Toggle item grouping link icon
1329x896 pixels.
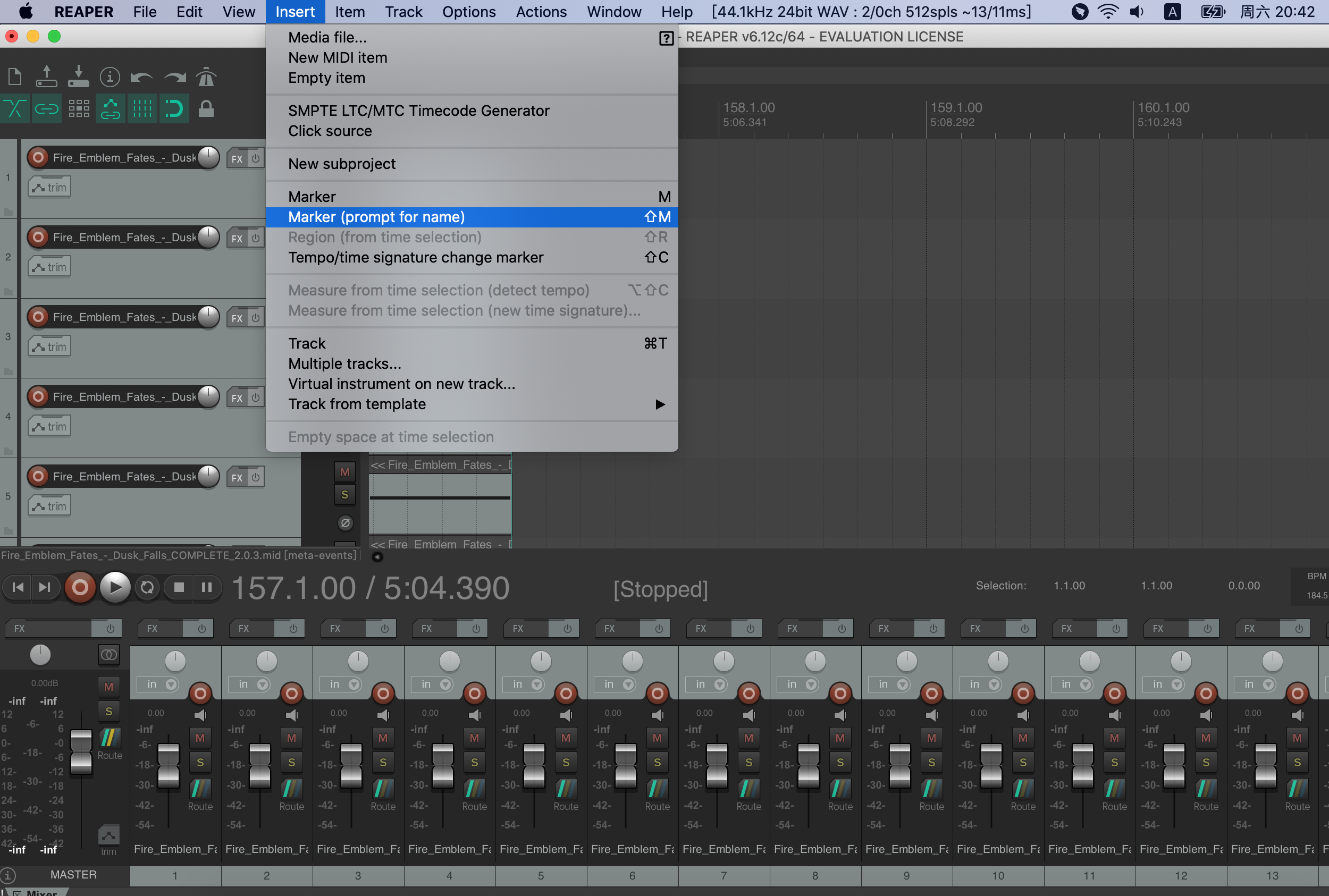(x=46, y=108)
